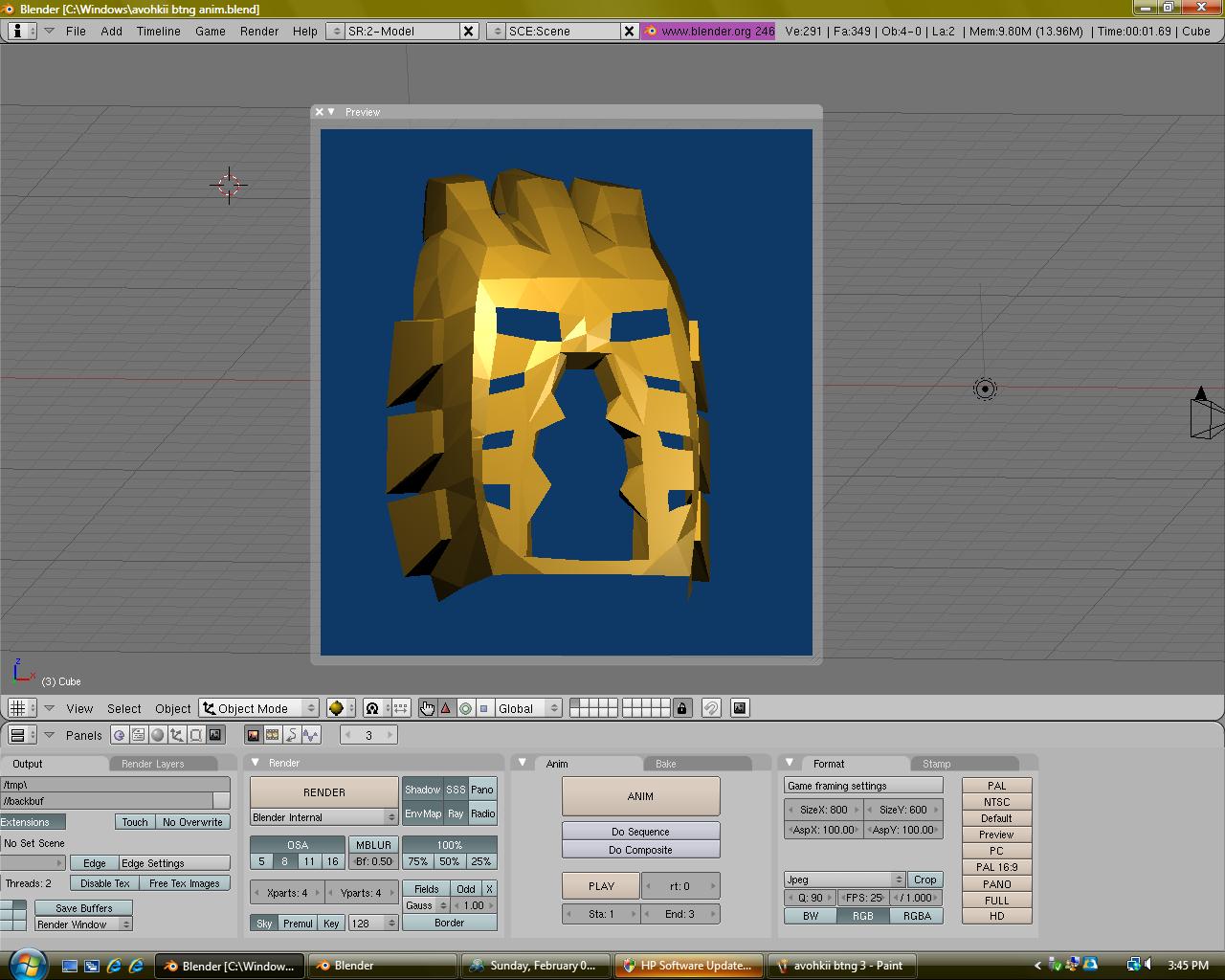Viewport: 1225px width, 980px height.
Task: Click the triangle manipulator icon in 3D header
Action: pos(446,708)
